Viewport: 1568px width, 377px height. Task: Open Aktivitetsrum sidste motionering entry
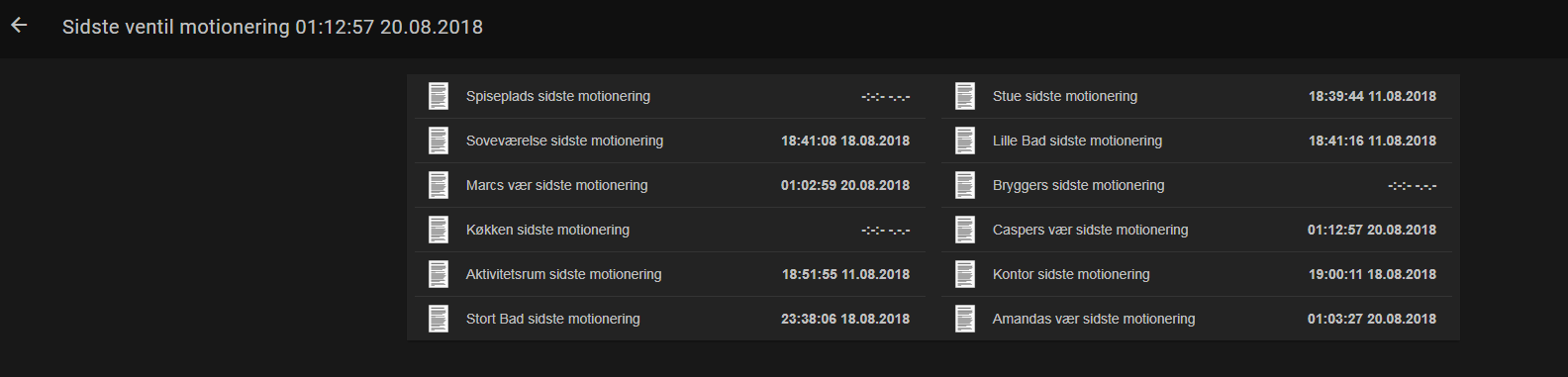670,274
